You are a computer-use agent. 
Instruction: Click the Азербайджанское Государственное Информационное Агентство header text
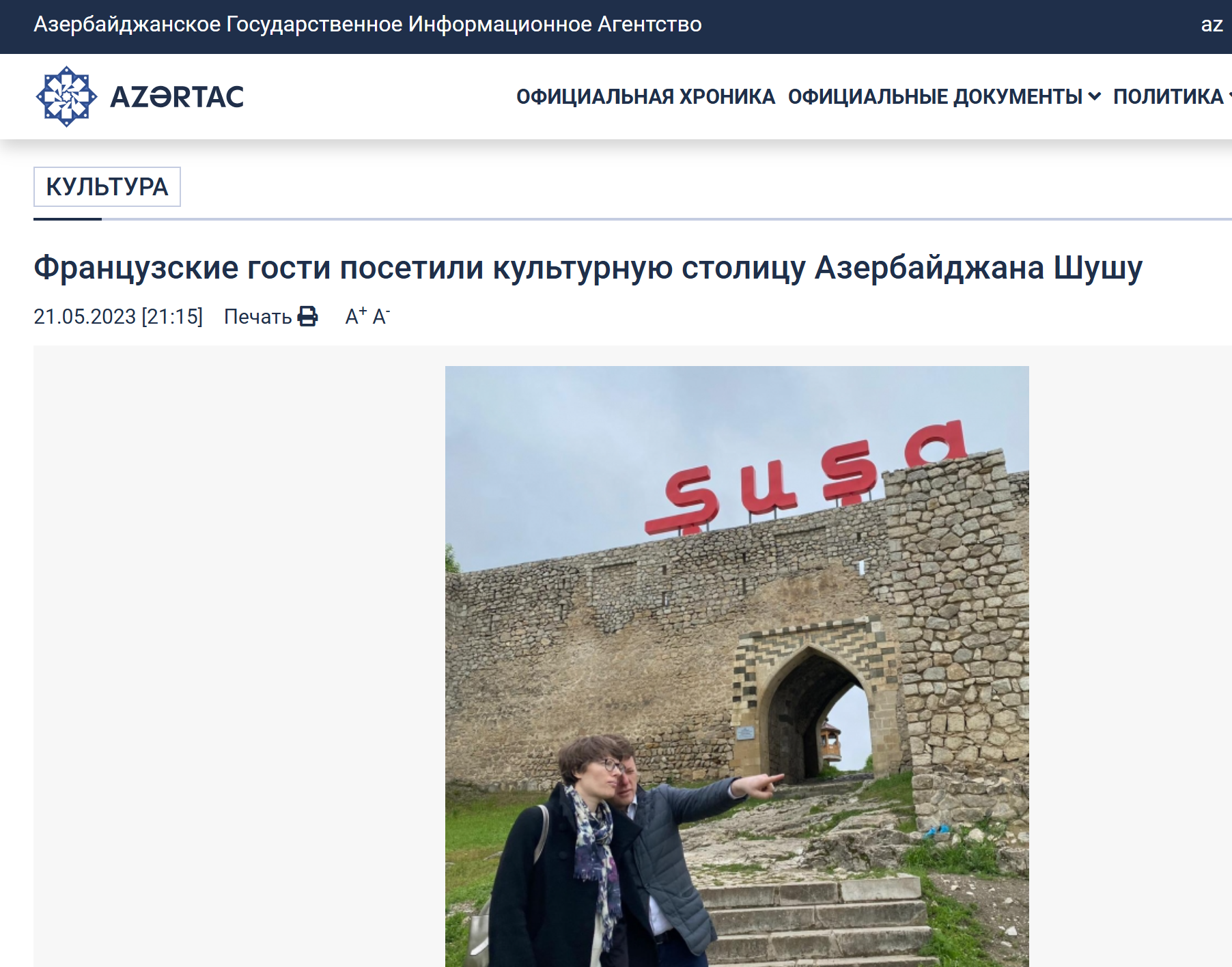point(367,25)
